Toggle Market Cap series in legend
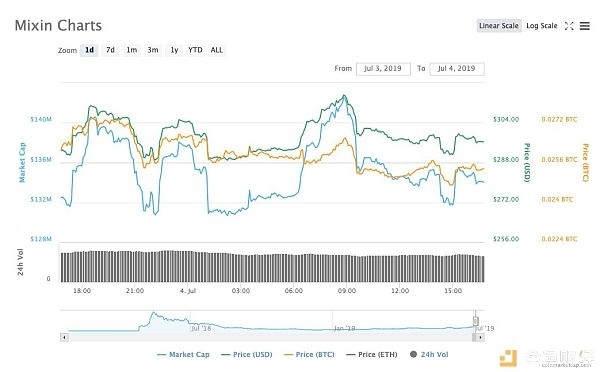 [183, 354]
